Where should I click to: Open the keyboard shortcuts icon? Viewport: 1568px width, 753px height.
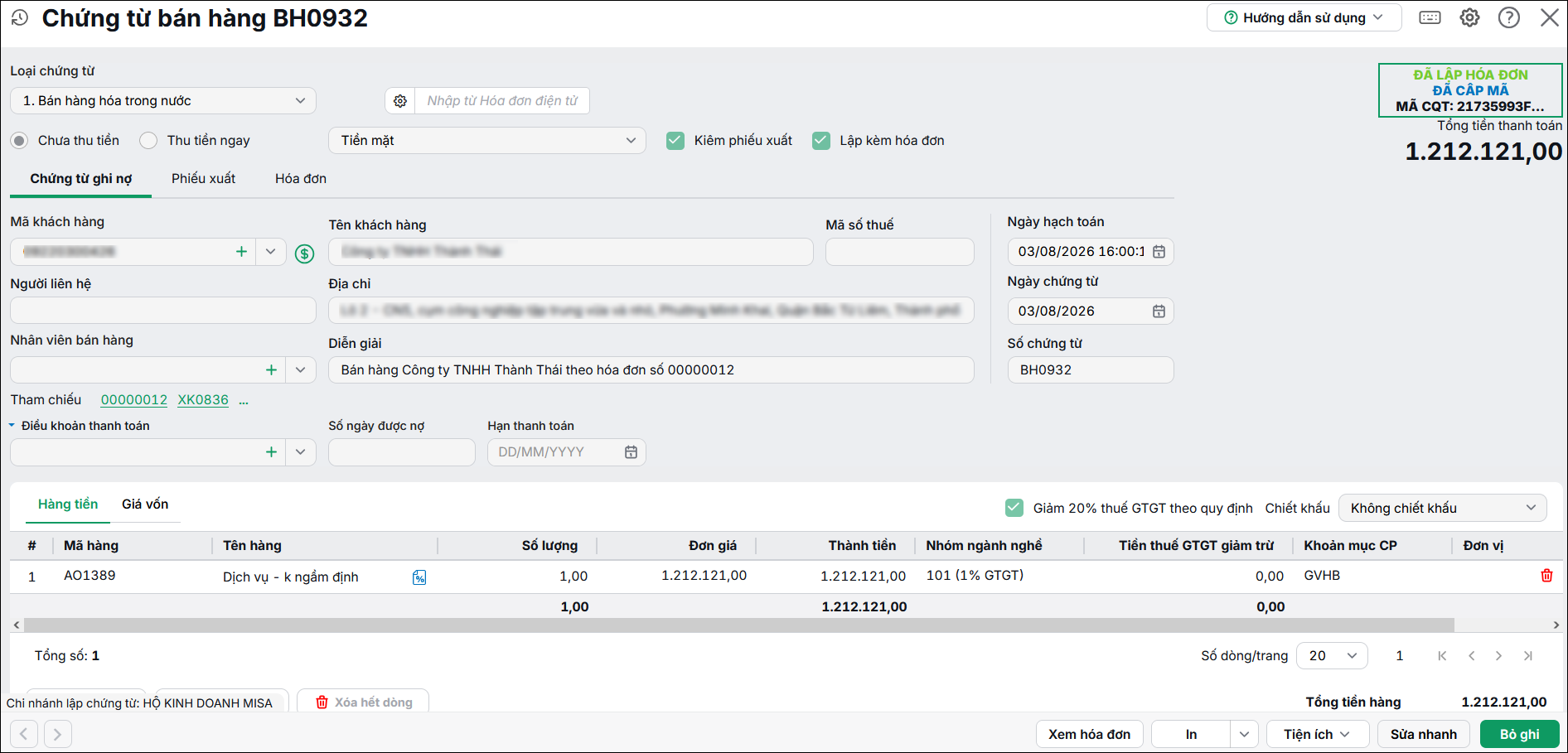pos(1430,17)
